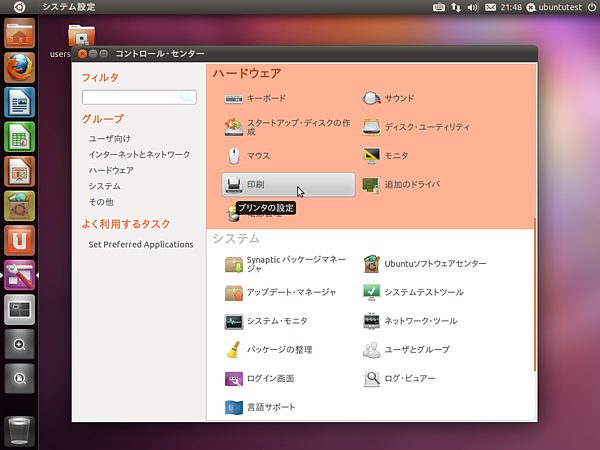Launch Firefox from the launcher
The width and height of the screenshot is (600, 450).
pos(19,68)
